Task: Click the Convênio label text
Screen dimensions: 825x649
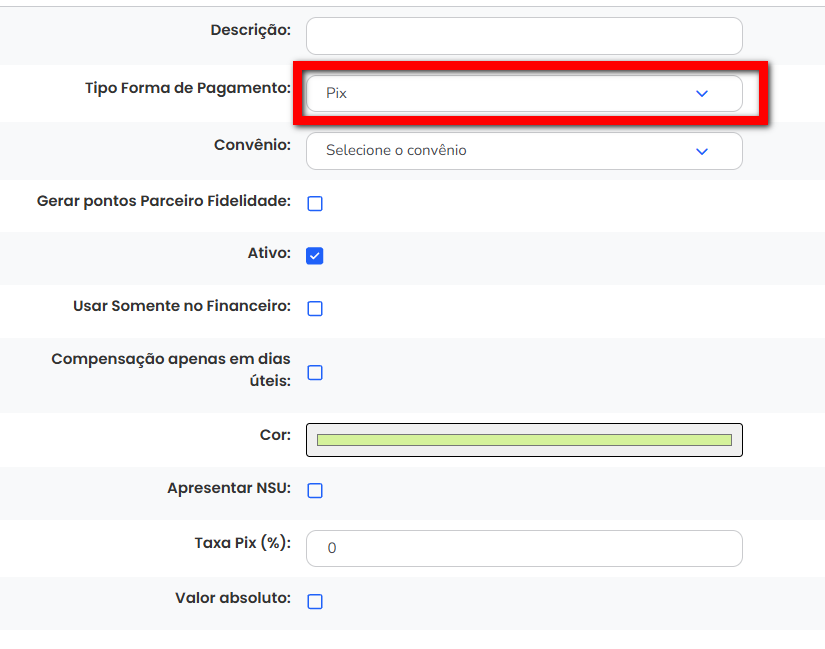Action: 252,145
